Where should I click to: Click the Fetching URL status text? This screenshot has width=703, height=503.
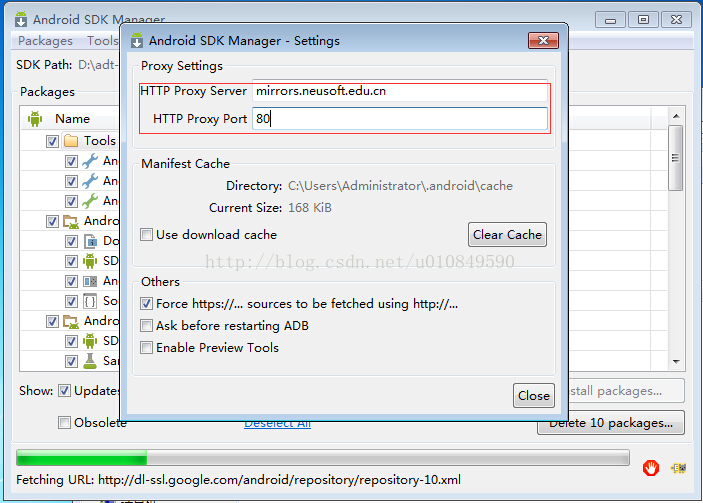[239, 480]
